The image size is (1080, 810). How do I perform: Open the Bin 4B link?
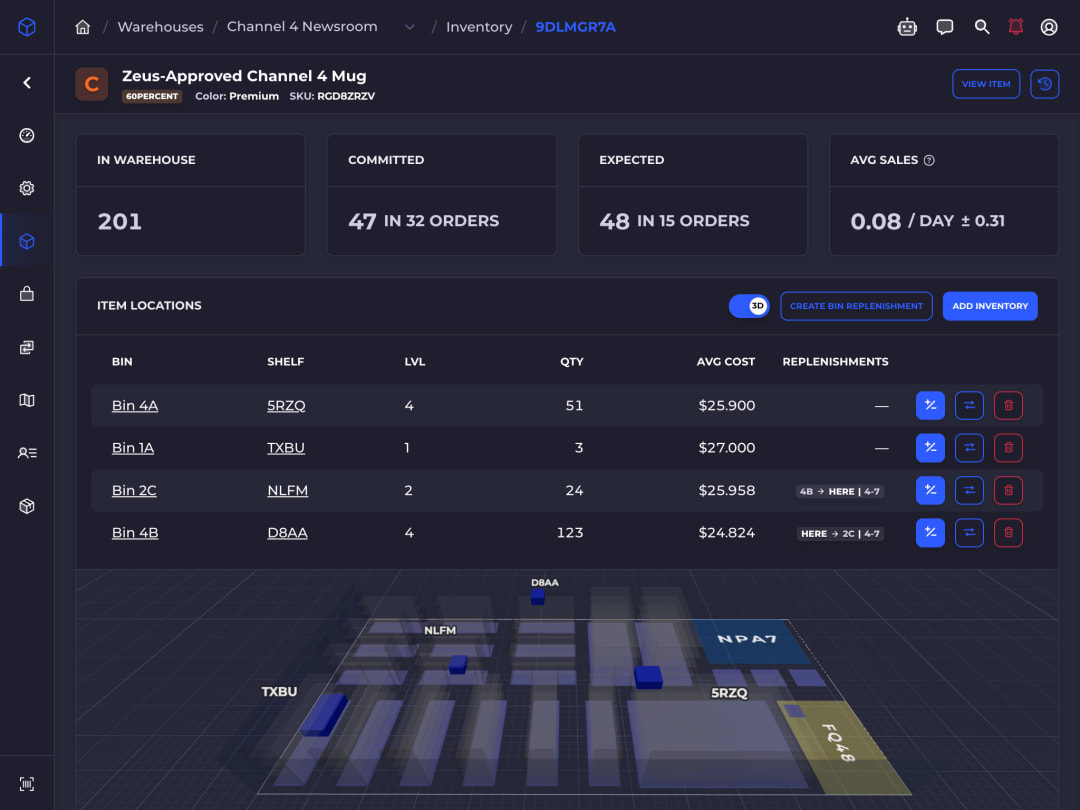(135, 533)
